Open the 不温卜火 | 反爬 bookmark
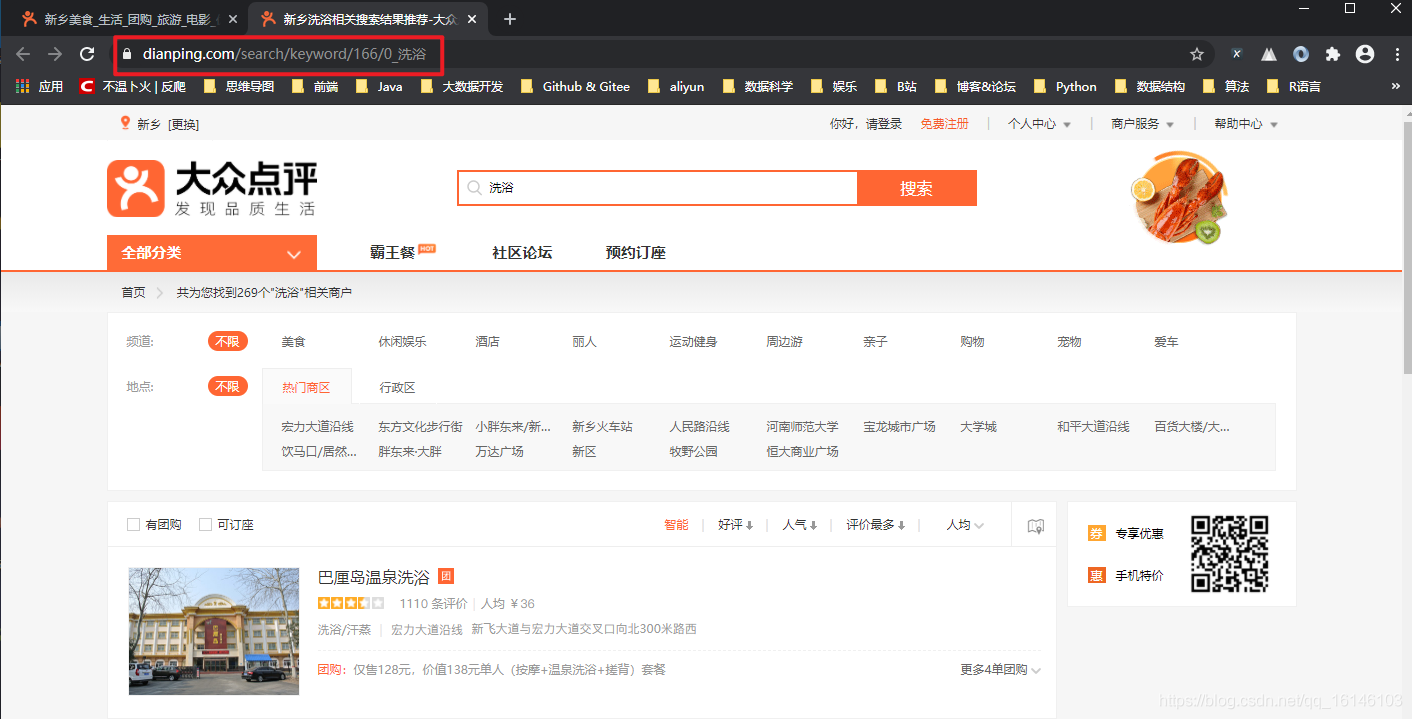 click(x=133, y=87)
